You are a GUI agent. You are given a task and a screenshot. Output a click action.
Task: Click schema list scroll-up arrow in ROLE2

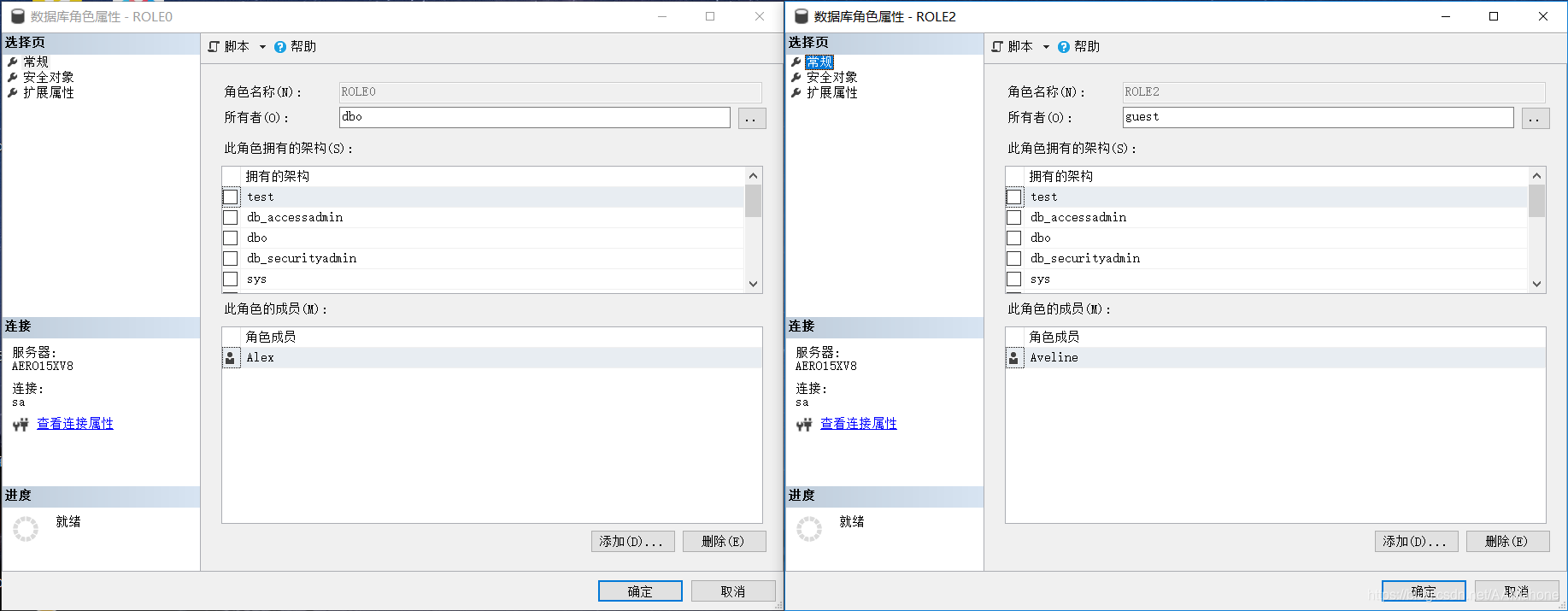[1536, 176]
